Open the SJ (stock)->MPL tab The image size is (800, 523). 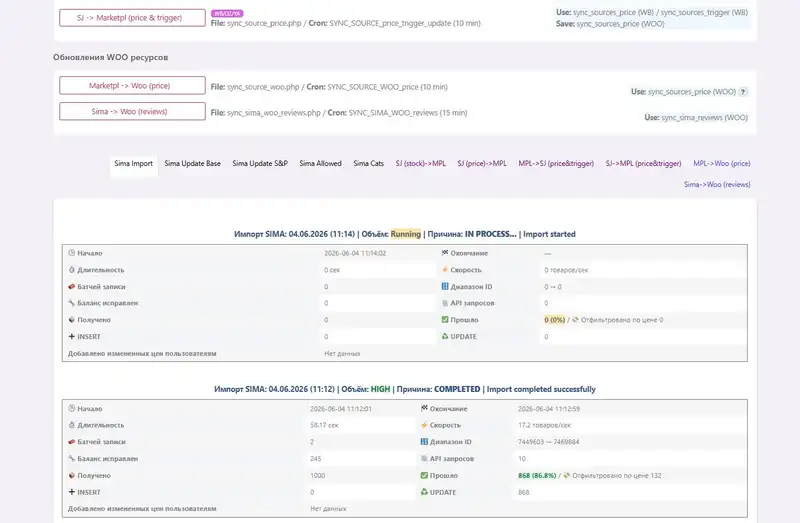[x=420, y=164]
